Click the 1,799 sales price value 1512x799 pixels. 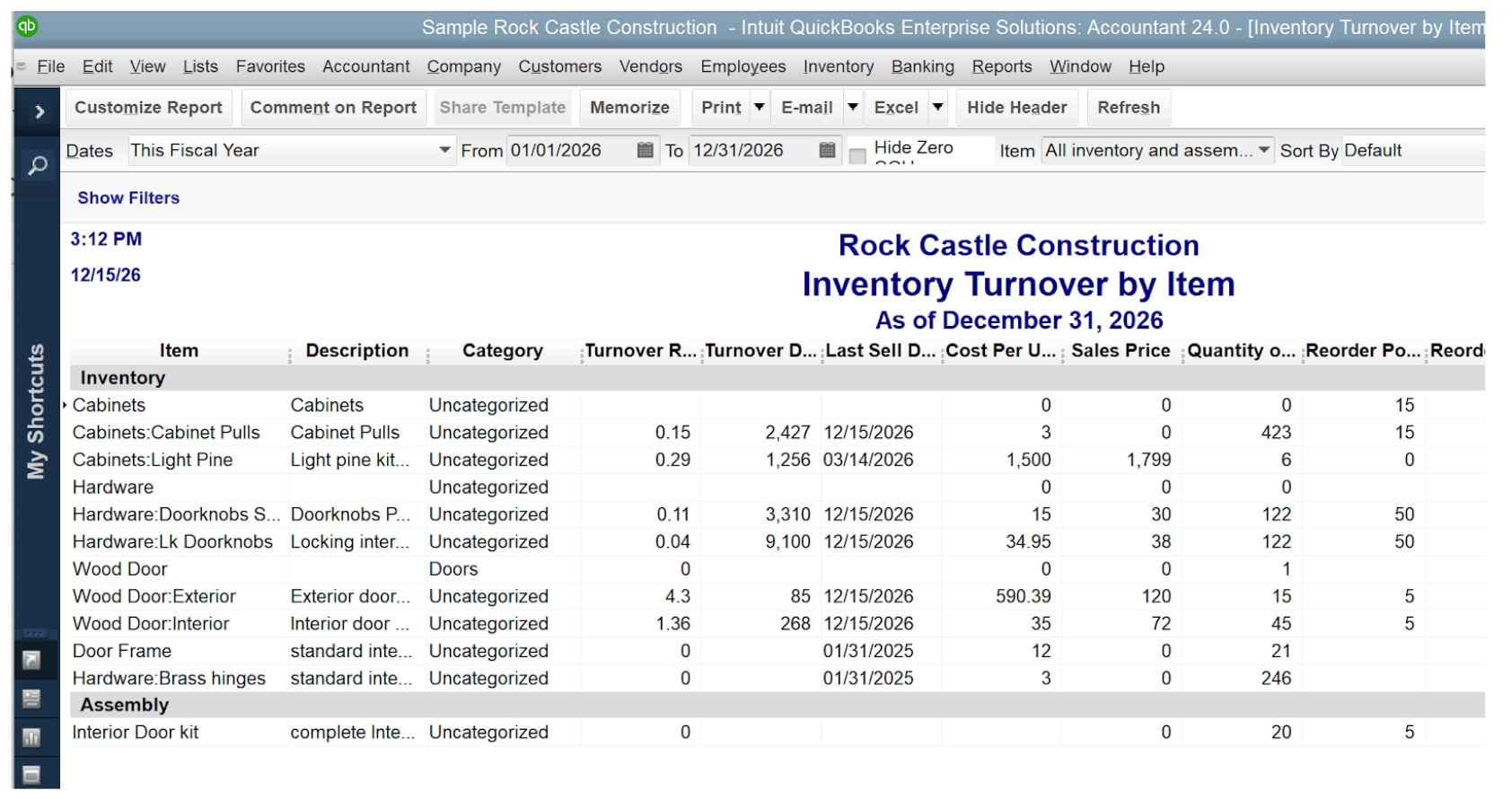tap(1148, 460)
